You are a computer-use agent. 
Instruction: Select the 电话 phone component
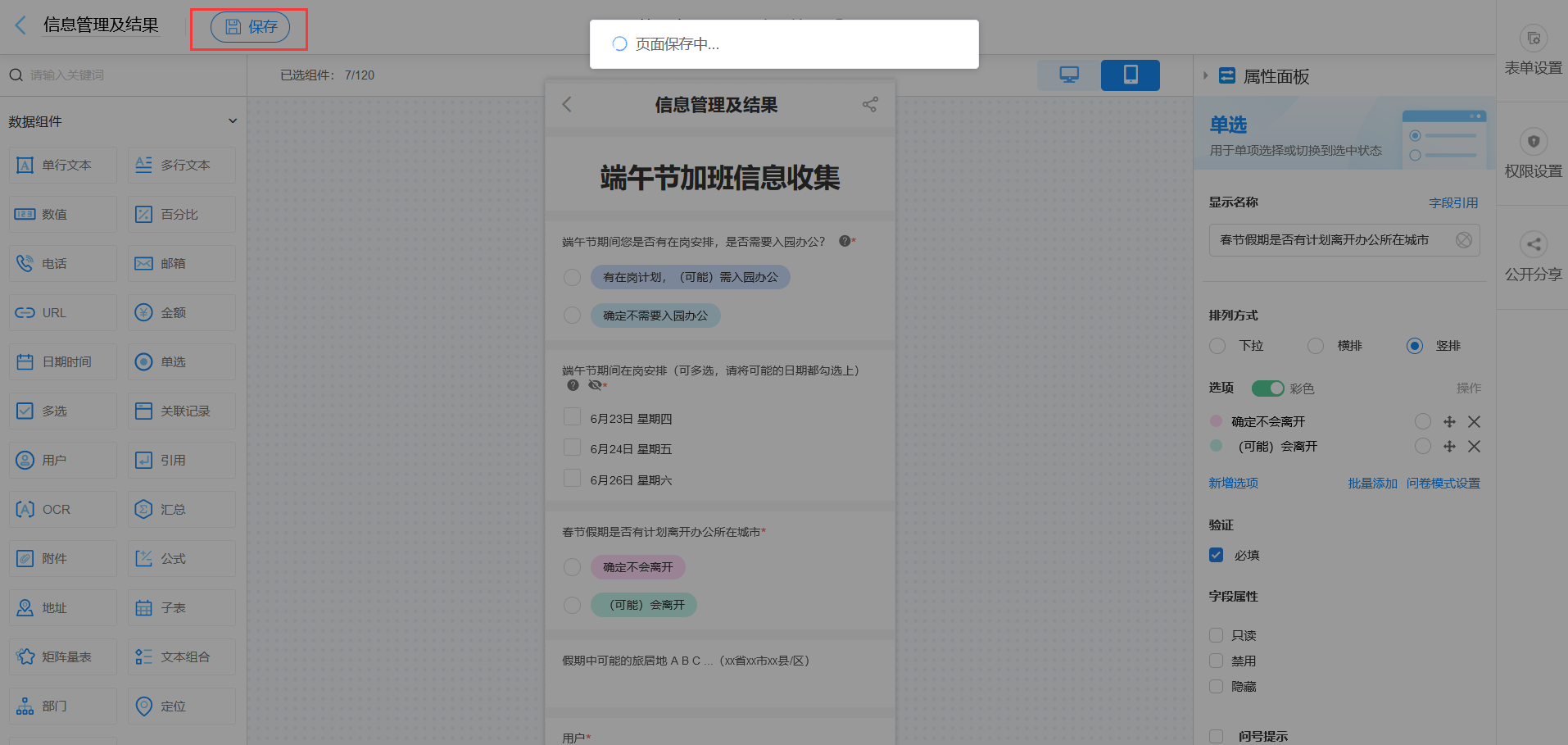pos(61,263)
